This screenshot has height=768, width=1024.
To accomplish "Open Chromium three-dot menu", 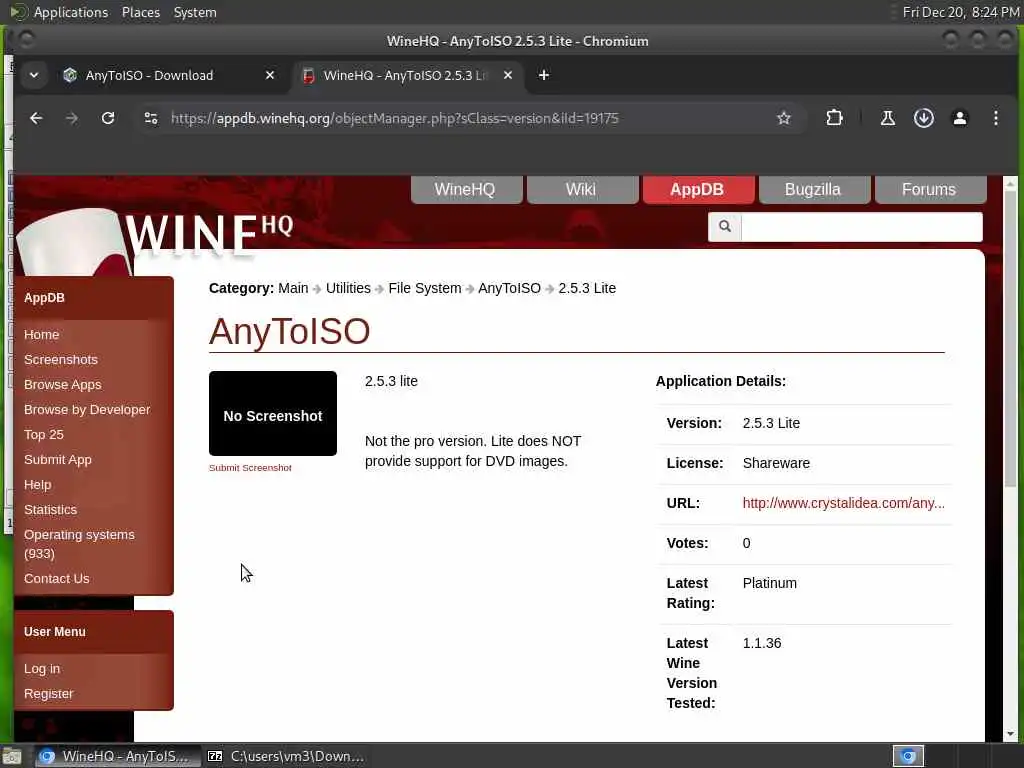I will pos(995,118).
